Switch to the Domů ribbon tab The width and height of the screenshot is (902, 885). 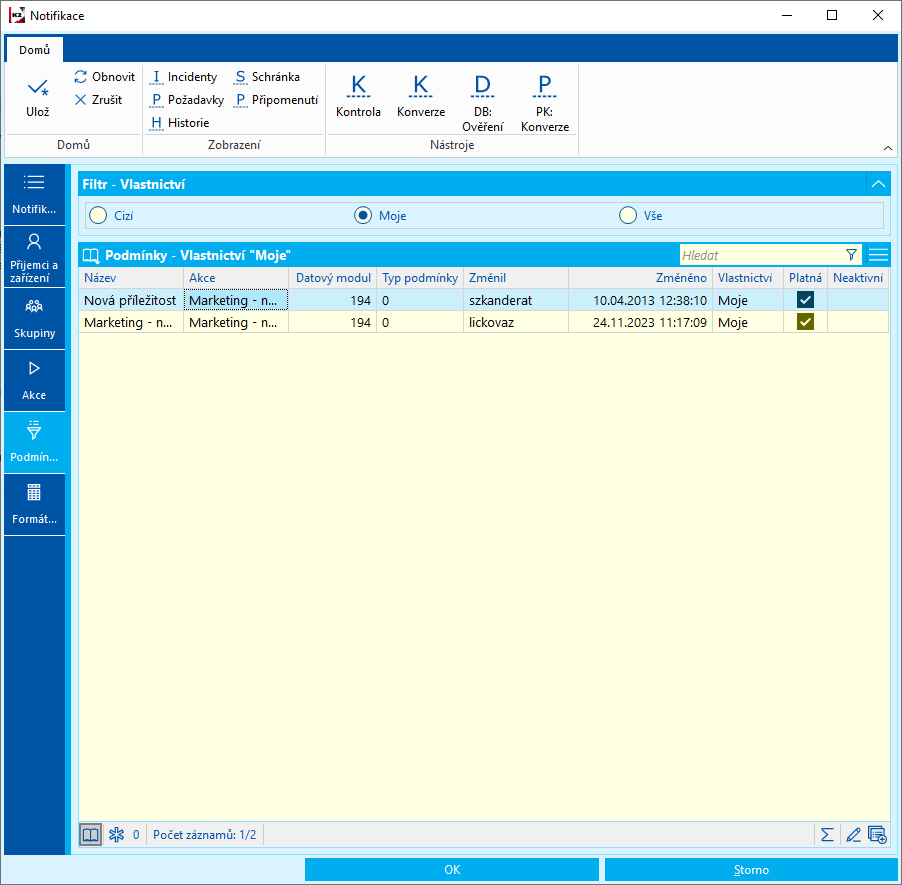34,50
